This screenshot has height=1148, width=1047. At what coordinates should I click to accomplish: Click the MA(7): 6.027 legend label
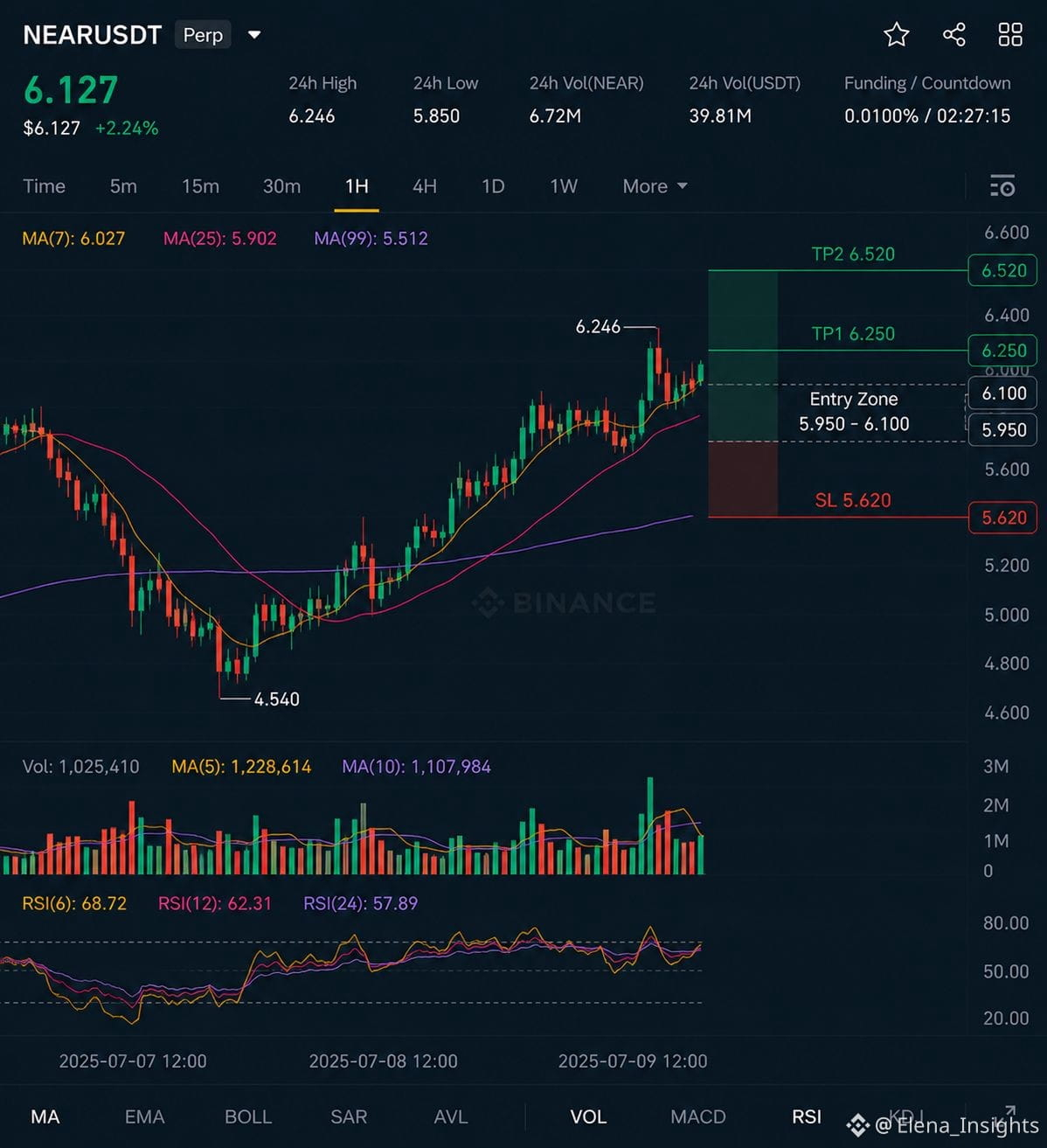pyautogui.click(x=73, y=238)
